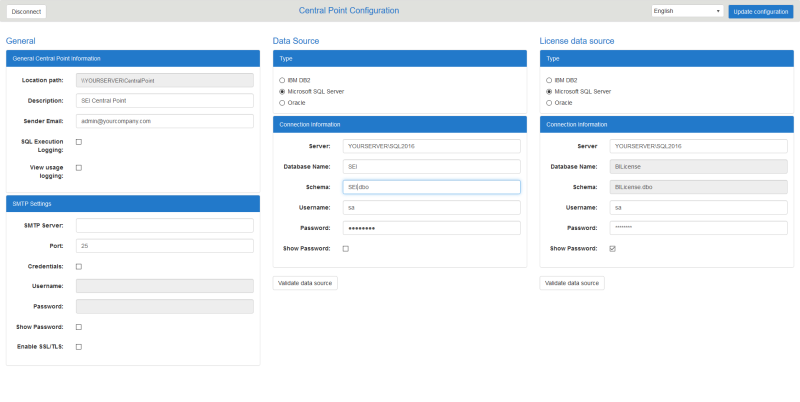Screen dimensions: 800x402
Task: Click the disabled SMTP Username field
Action: coord(164,286)
